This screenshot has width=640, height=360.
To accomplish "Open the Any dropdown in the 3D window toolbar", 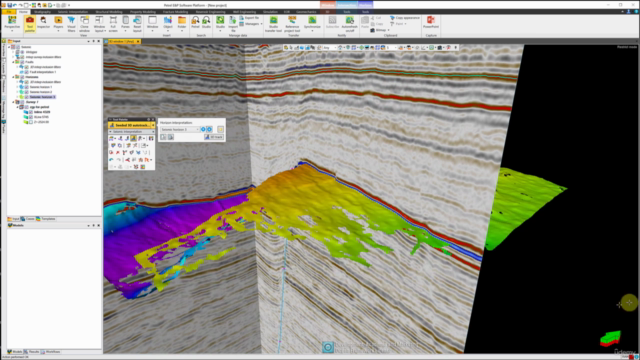I will coord(330,48).
